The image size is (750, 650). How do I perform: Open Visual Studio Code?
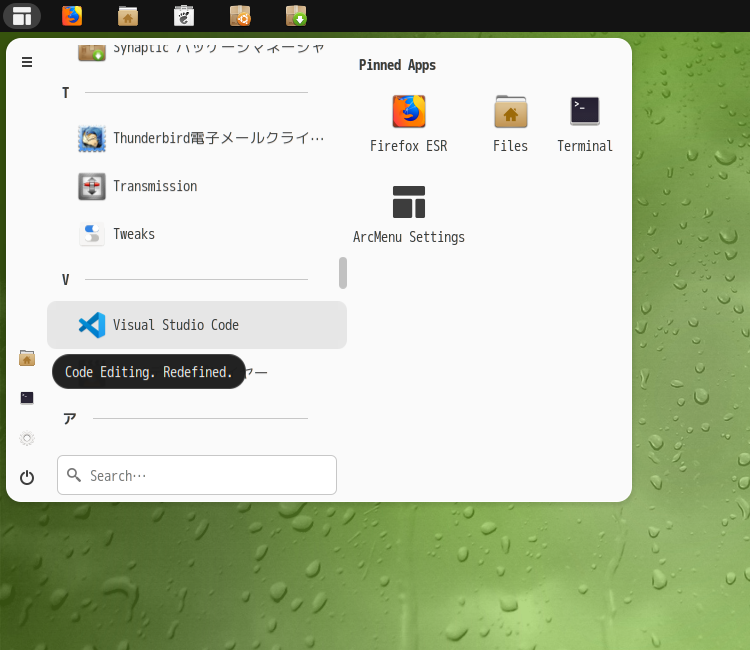[197, 325]
